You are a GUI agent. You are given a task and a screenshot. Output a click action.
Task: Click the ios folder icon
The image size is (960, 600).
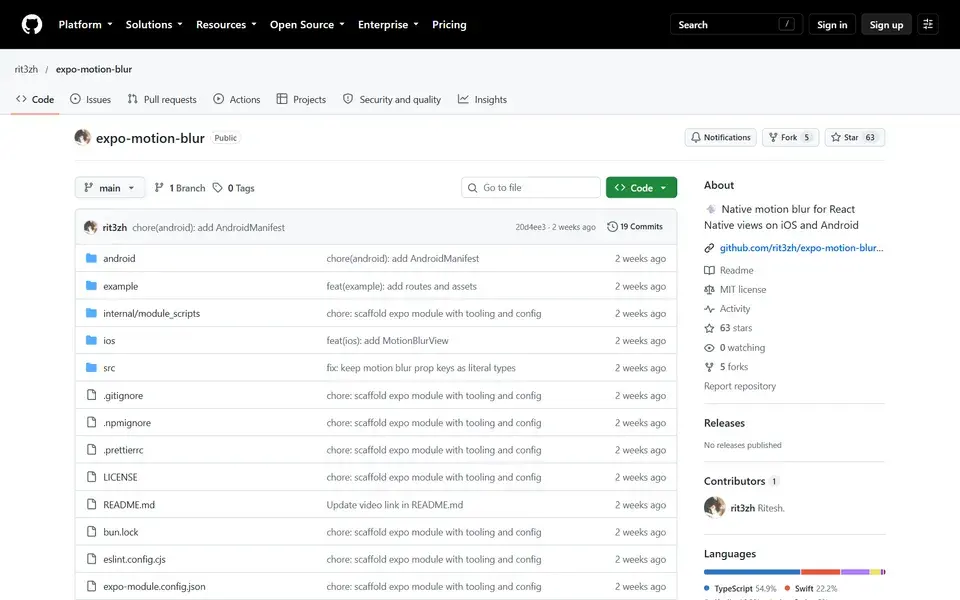(x=91, y=340)
